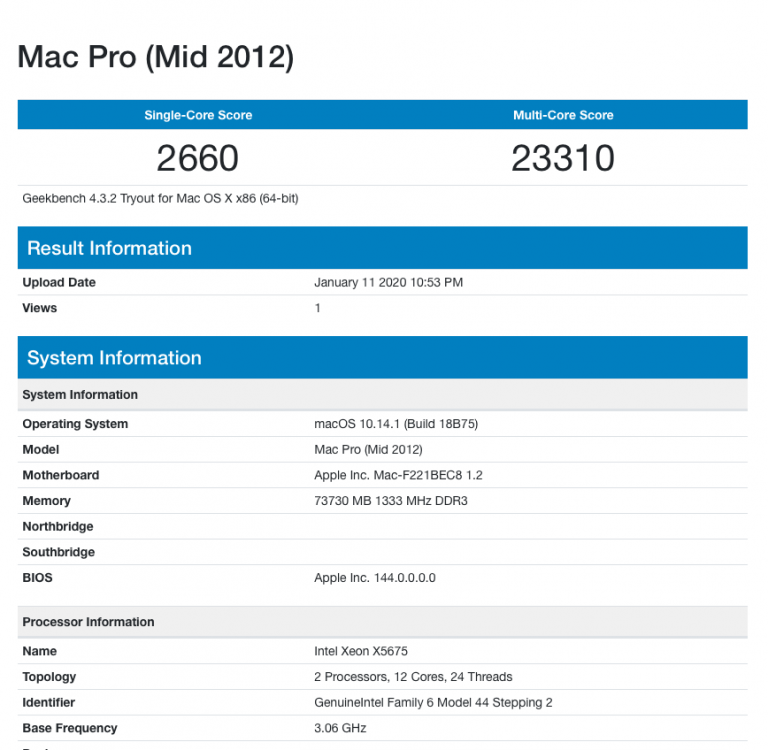
Task: Click the 'Geekbench 4.3.2 Tryout' version line
Action: (160, 198)
